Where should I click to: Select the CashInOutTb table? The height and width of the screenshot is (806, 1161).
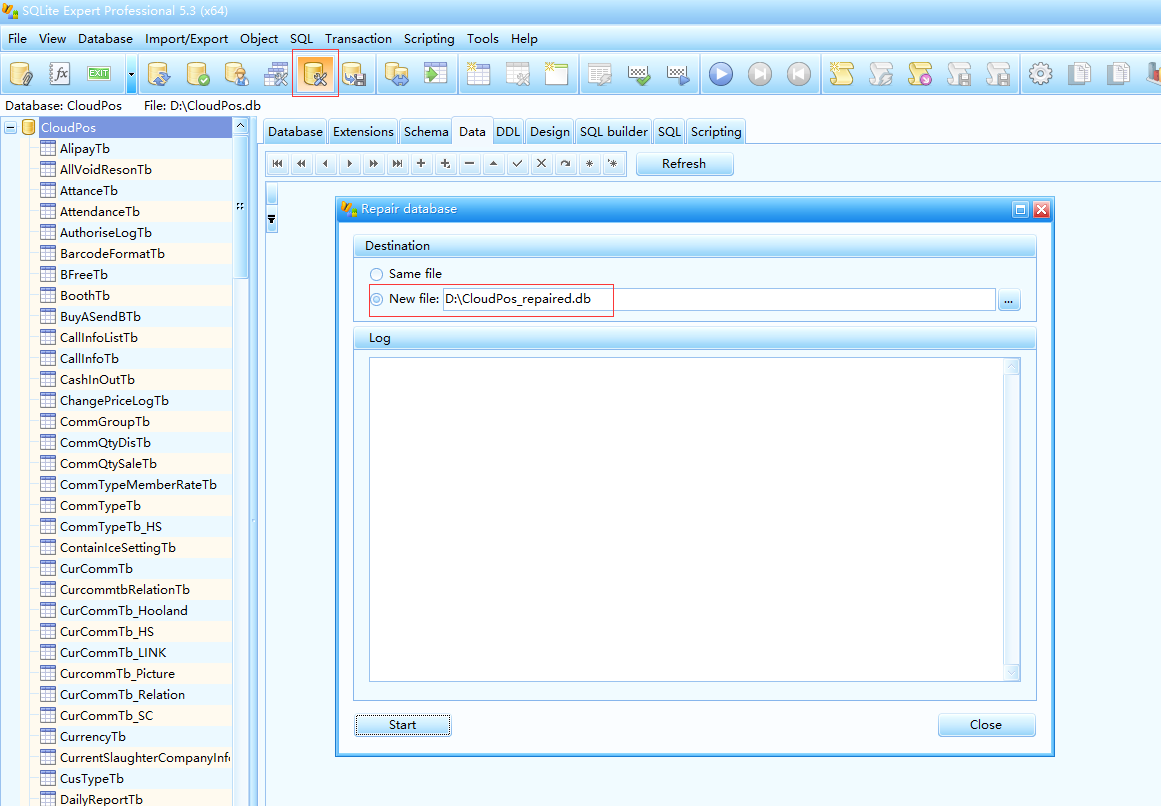[98, 380]
